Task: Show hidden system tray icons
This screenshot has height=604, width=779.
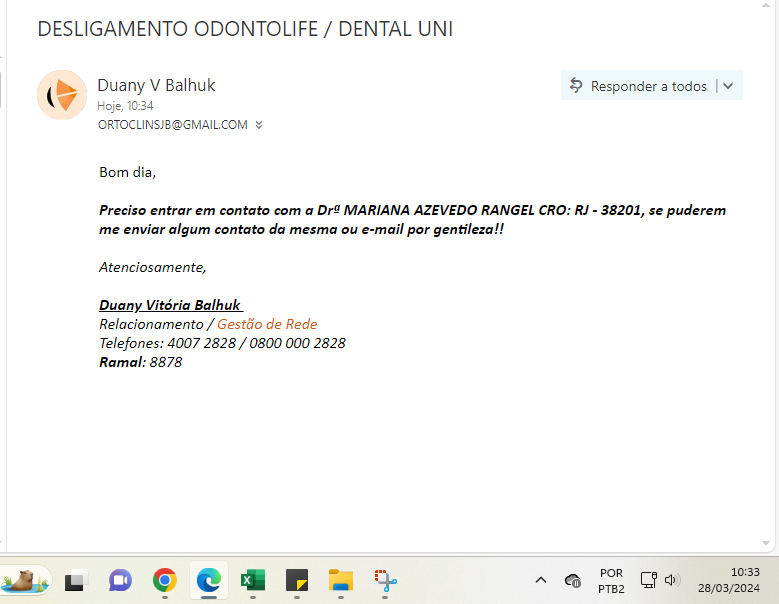Action: pyautogui.click(x=541, y=580)
